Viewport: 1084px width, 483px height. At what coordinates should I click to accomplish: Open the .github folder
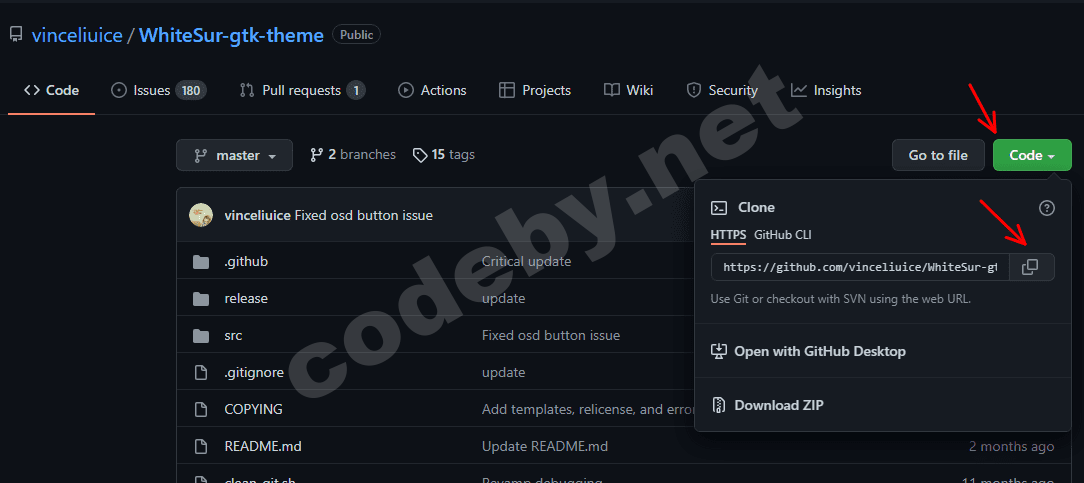[246, 262]
